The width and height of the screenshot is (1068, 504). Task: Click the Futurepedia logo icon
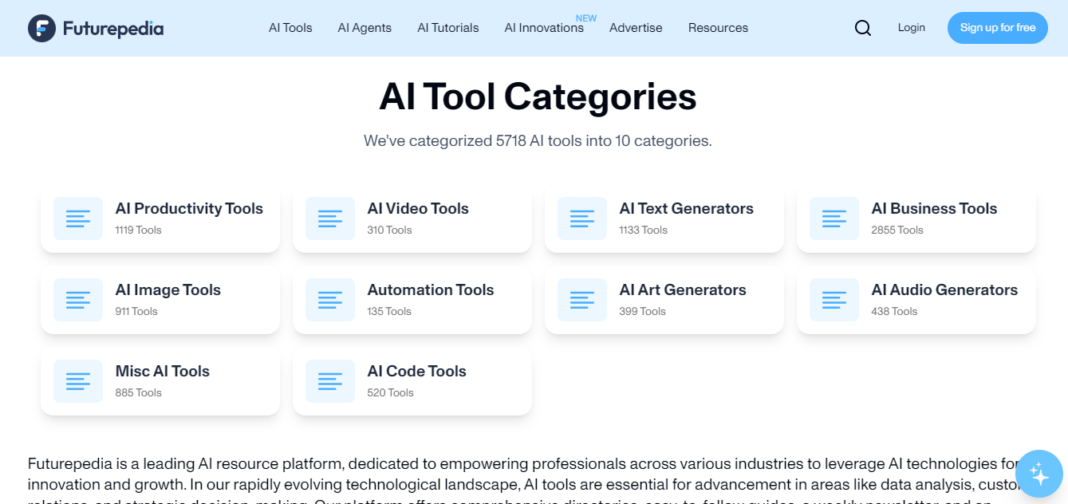tap(42, 28)
